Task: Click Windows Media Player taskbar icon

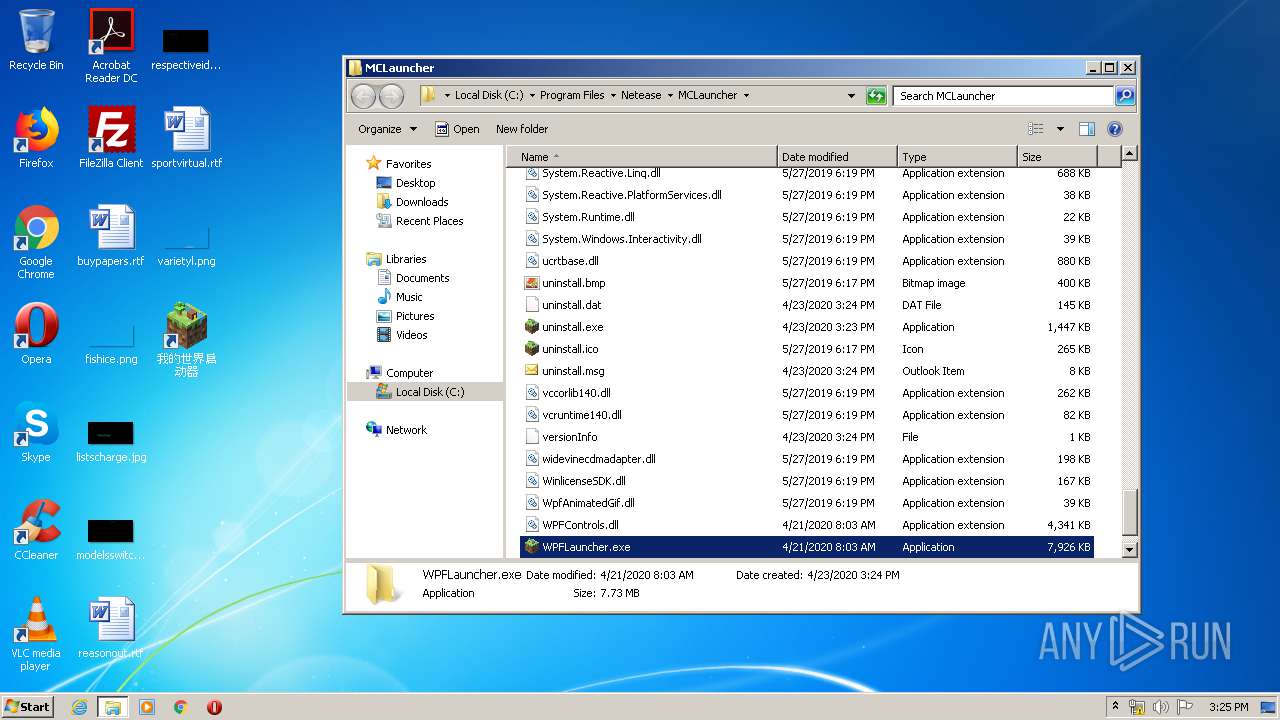Action: click(147, 707)
